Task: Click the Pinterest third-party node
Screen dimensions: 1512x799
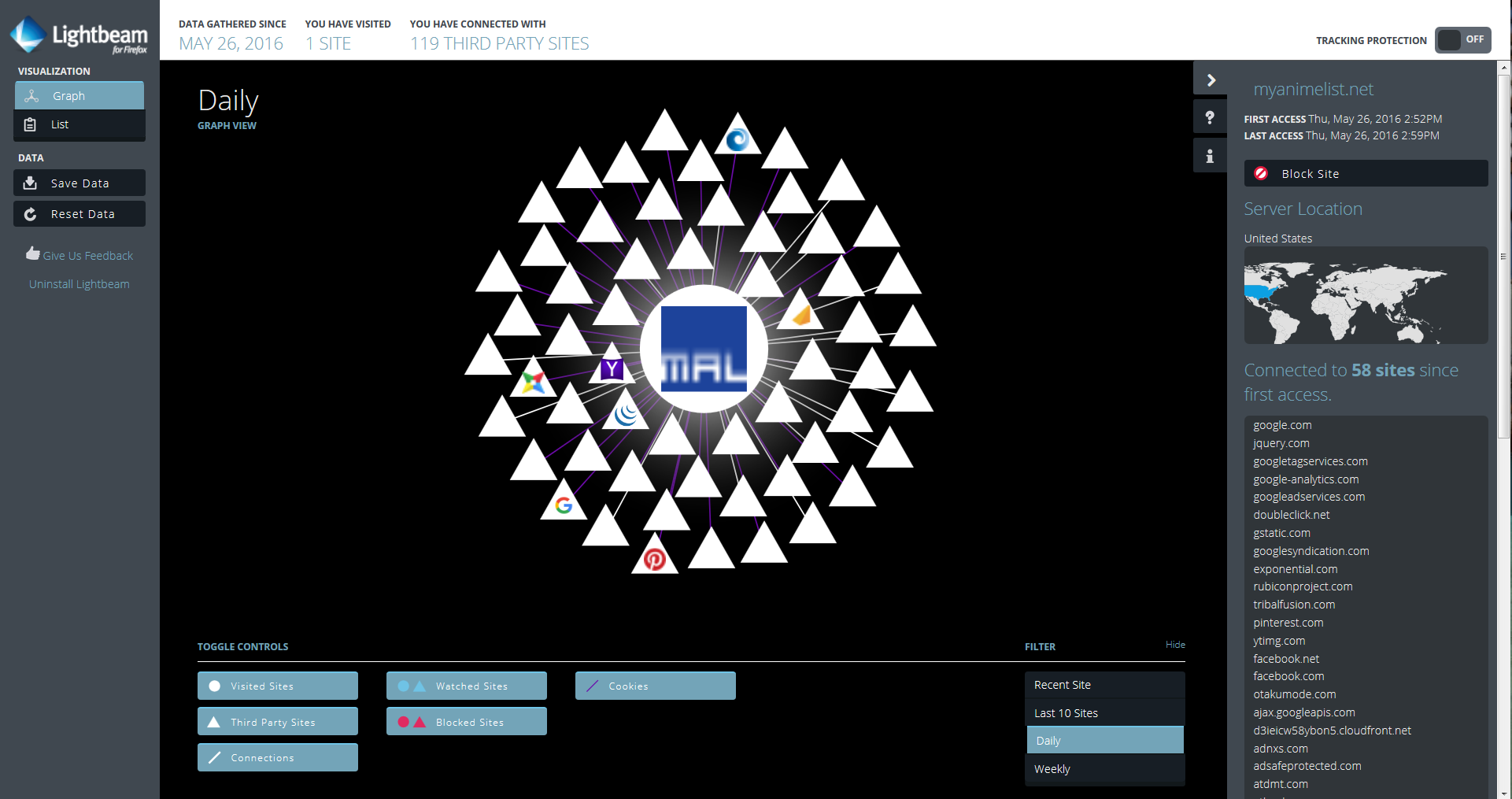Action: pos(654,556)
